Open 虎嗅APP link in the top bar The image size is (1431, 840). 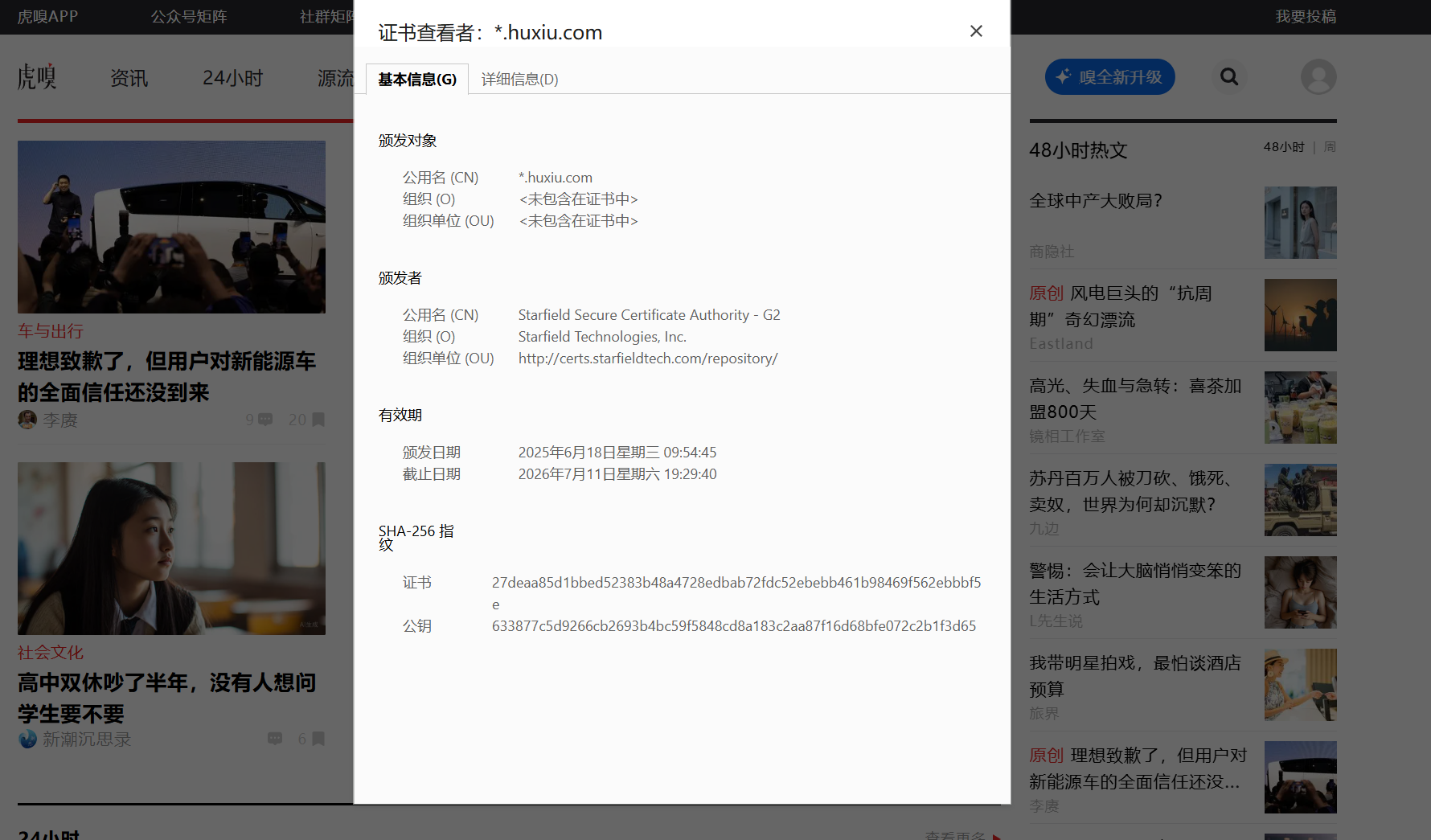(47, 17)
